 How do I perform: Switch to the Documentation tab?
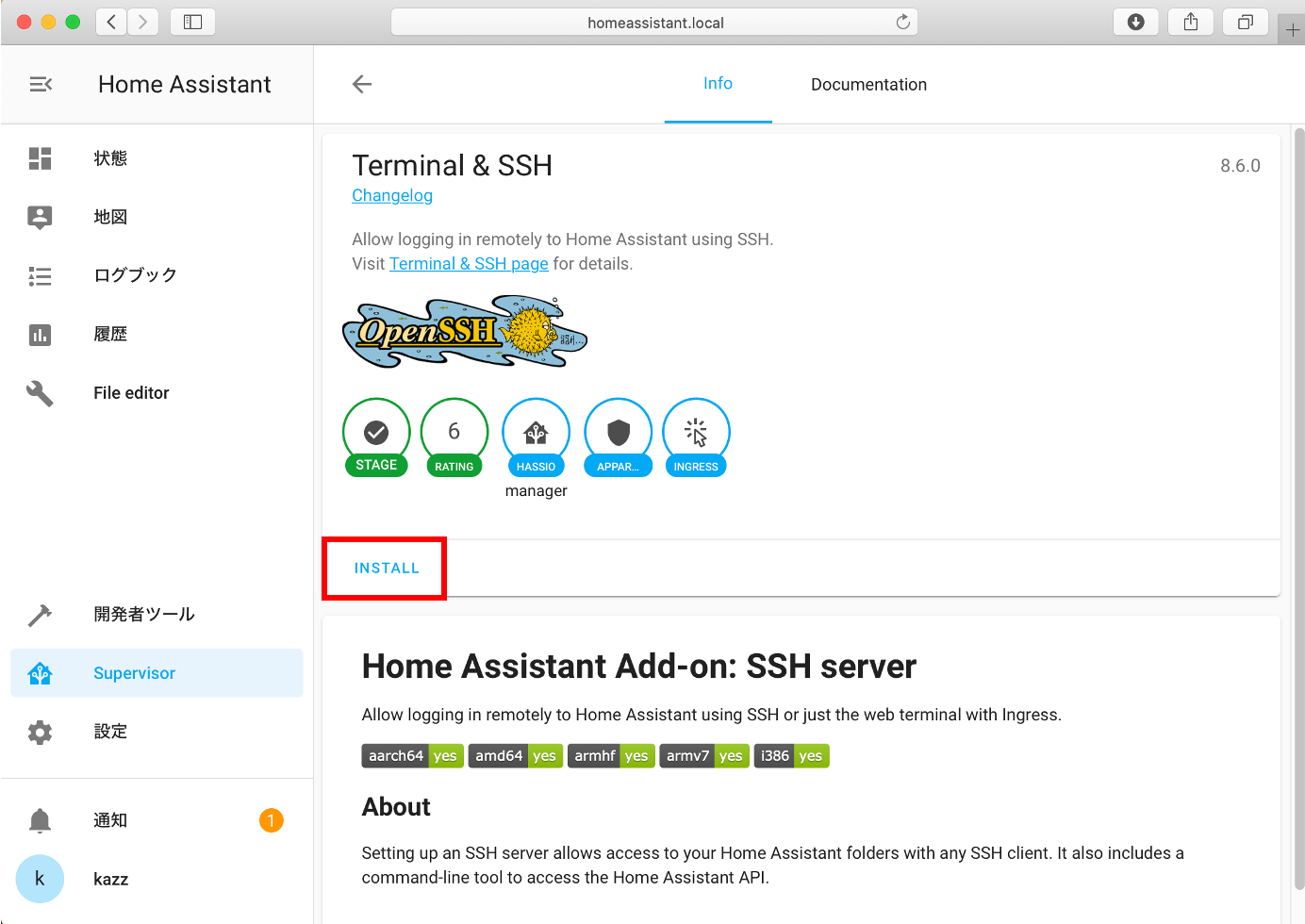click(x=868, y=85)
